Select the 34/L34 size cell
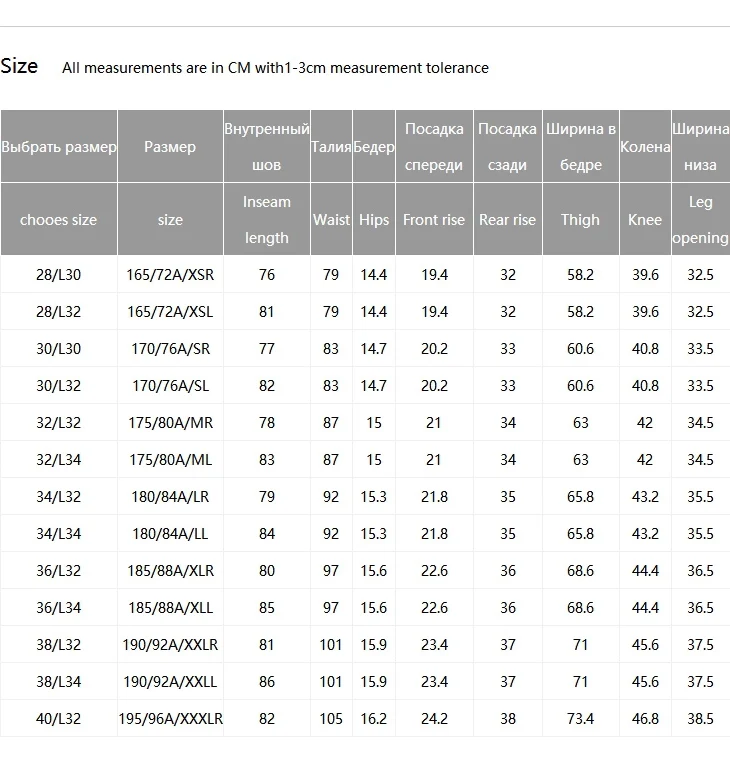Viewport: 730px width, 777px height. [x=58, y=534]
